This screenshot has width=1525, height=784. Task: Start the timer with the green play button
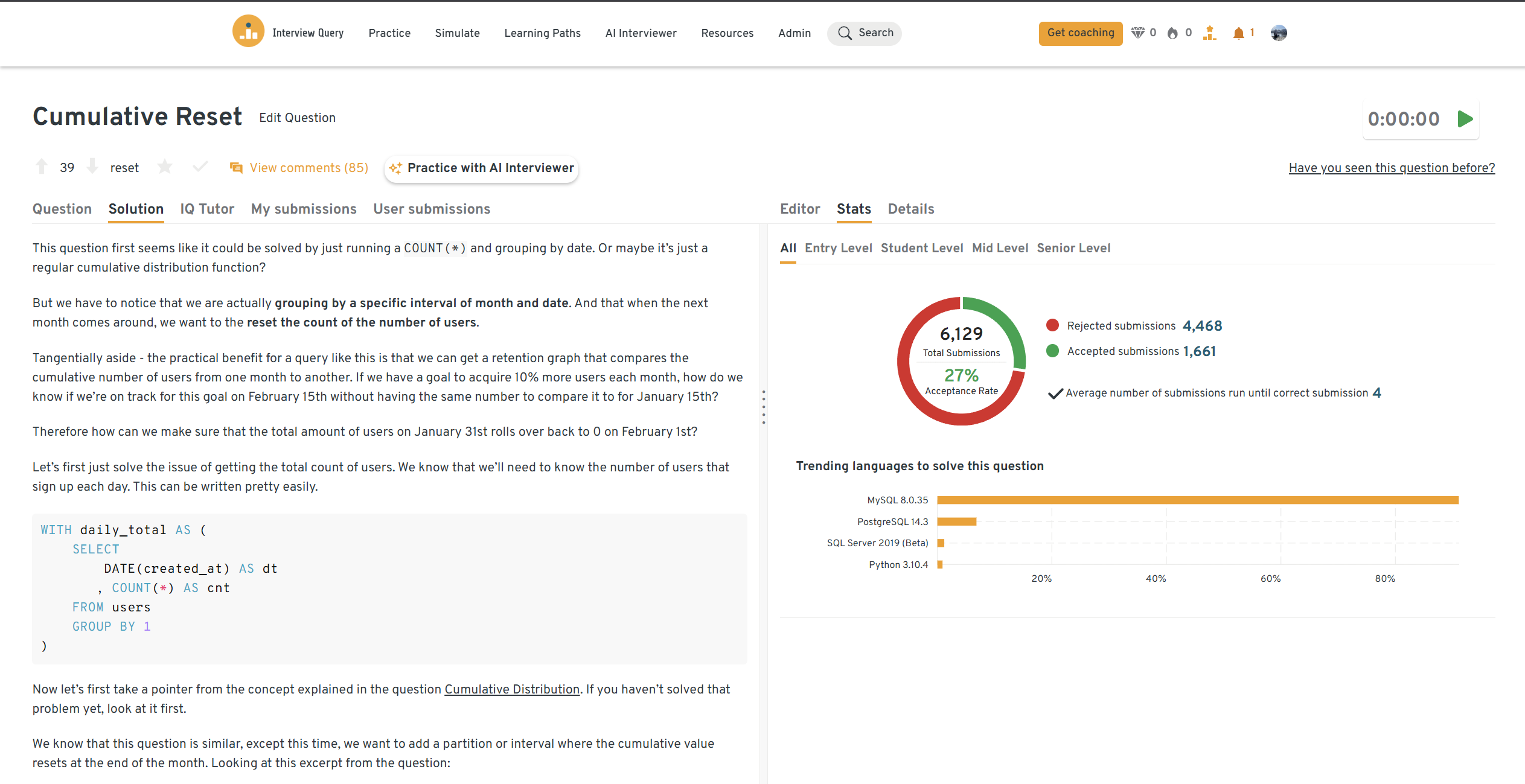tap(1465, 119)
